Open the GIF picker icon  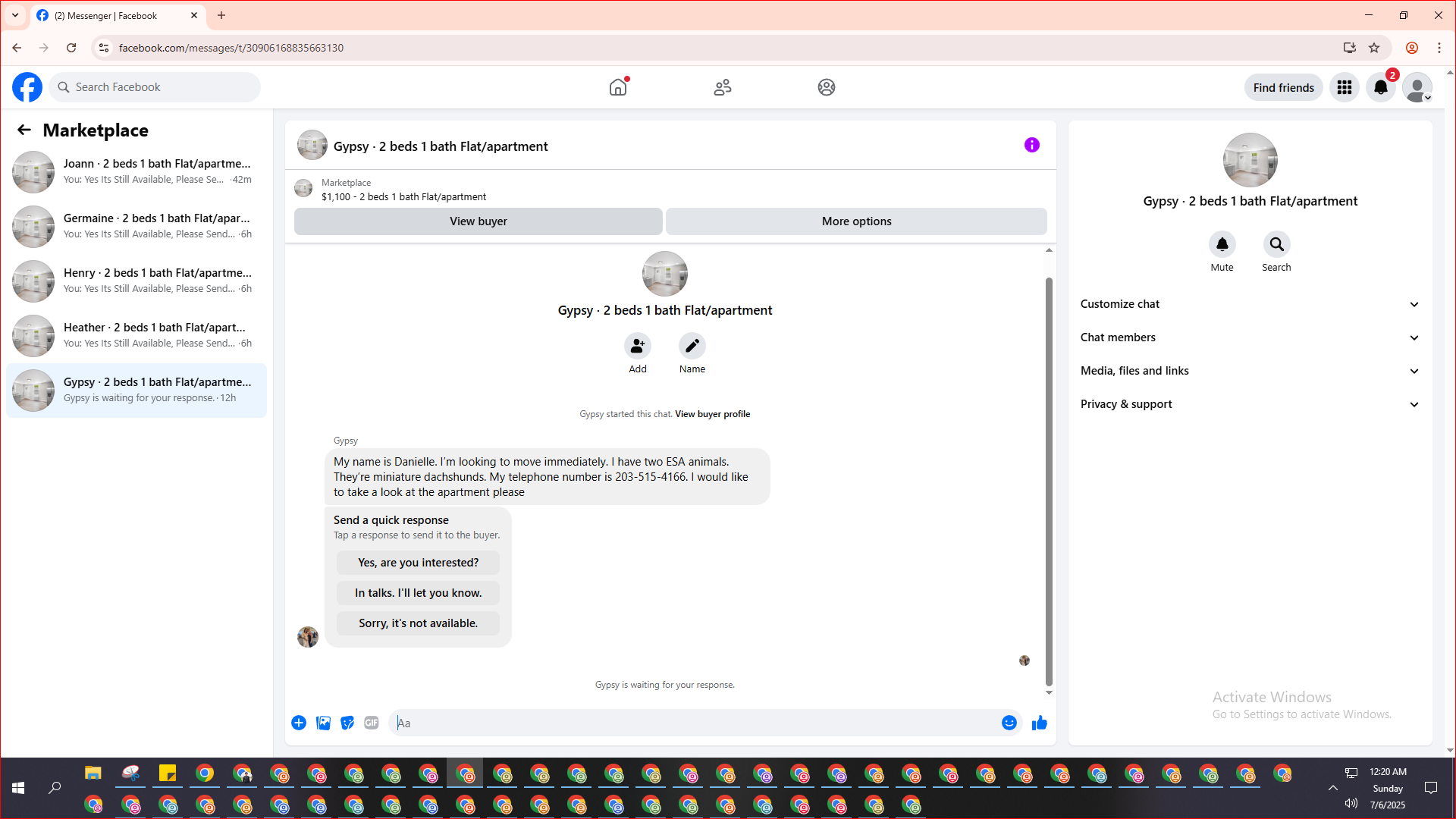371,723
